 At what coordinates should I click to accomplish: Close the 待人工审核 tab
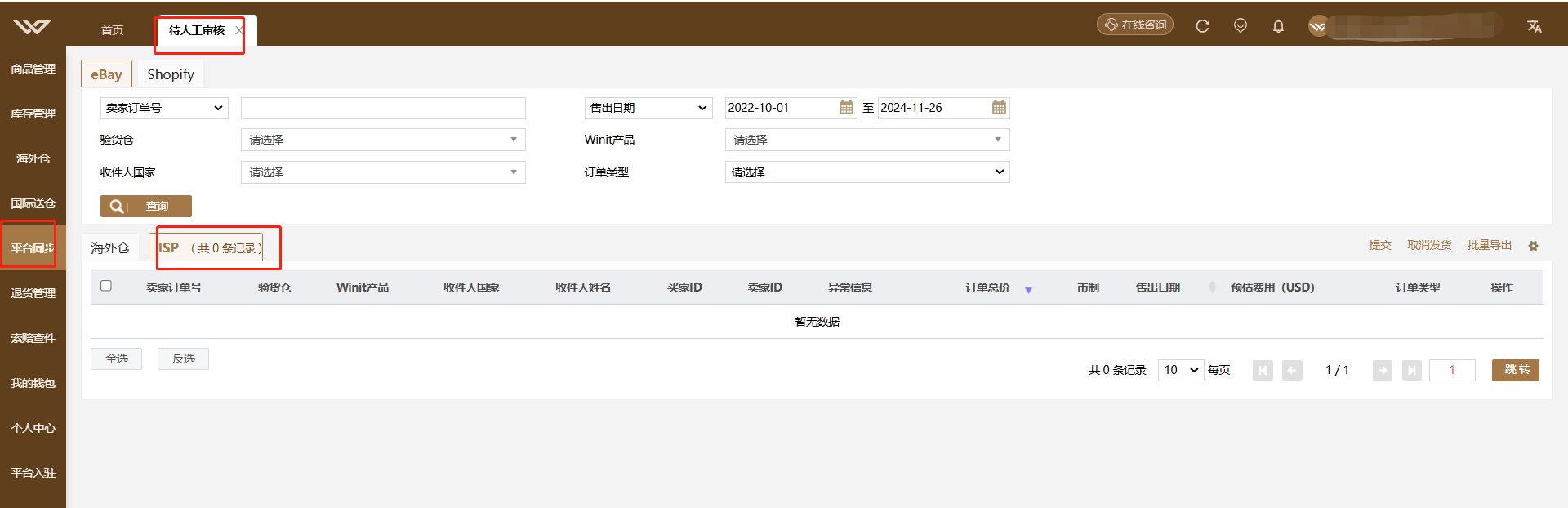pos(238,30)
